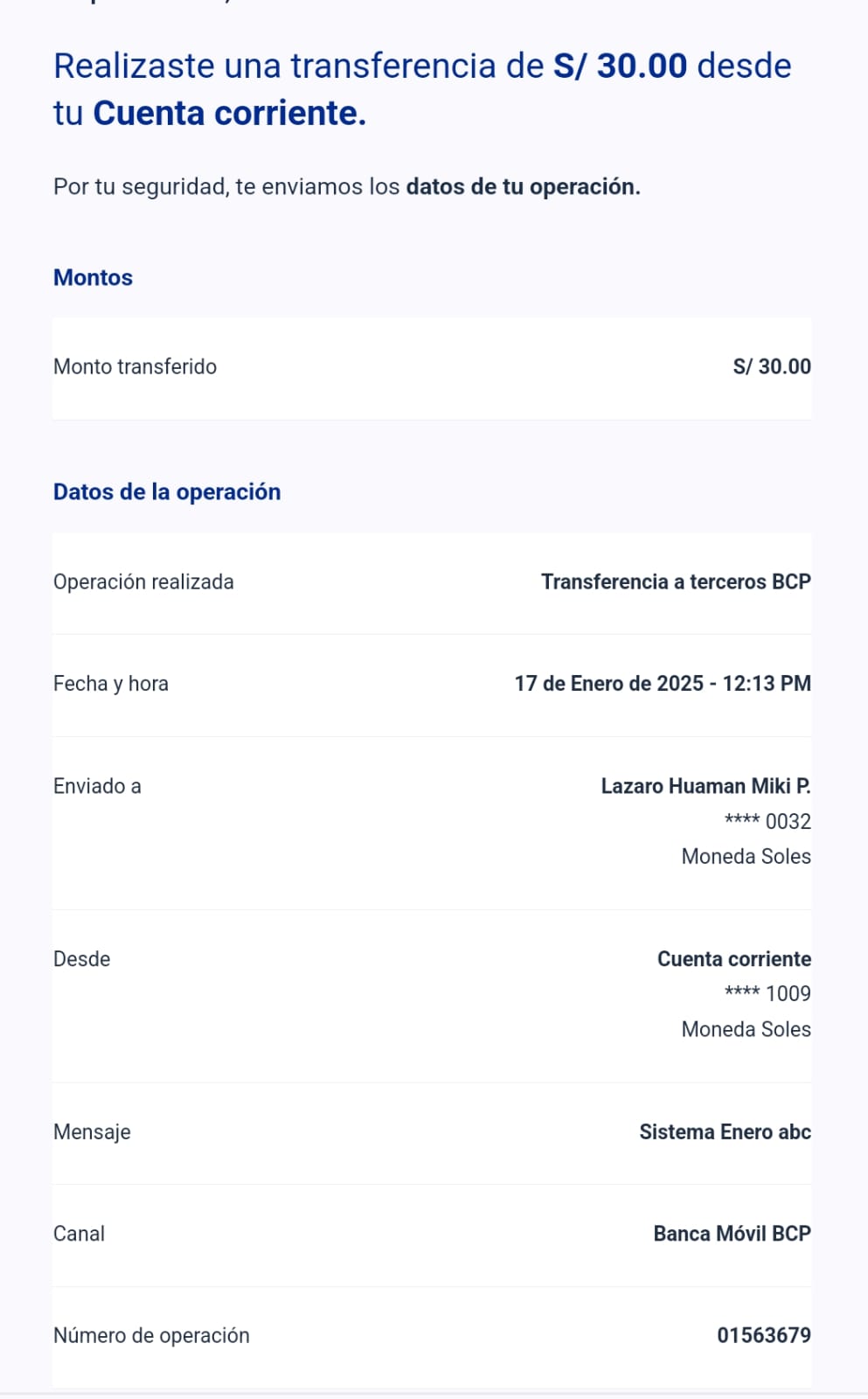Click the masked account number ending 0032
868x1399 pixels.
pyautogui.click(x=767, y=822)
